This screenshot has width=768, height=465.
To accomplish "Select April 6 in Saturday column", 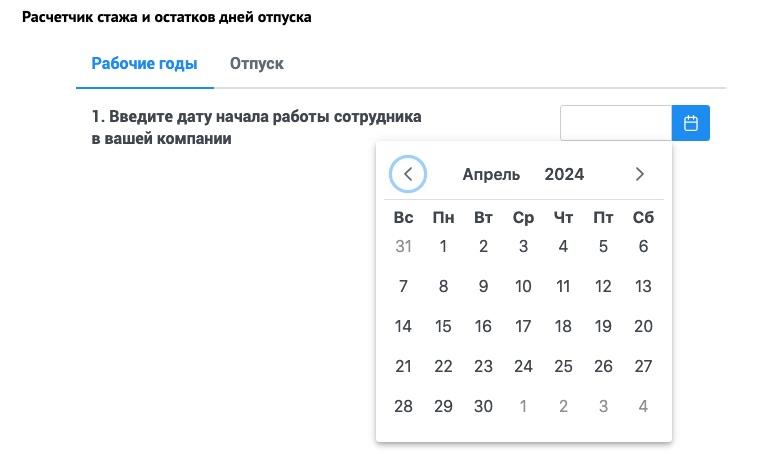I will coord(643,247).
